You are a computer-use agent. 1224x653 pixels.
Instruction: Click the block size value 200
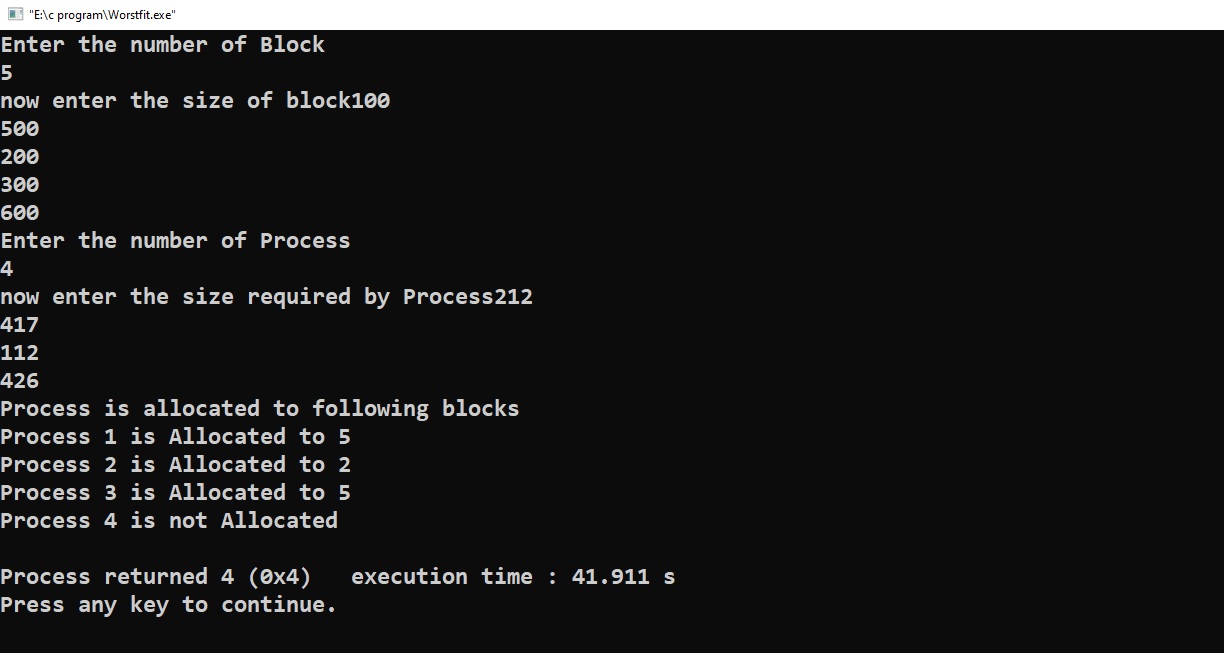20,157
